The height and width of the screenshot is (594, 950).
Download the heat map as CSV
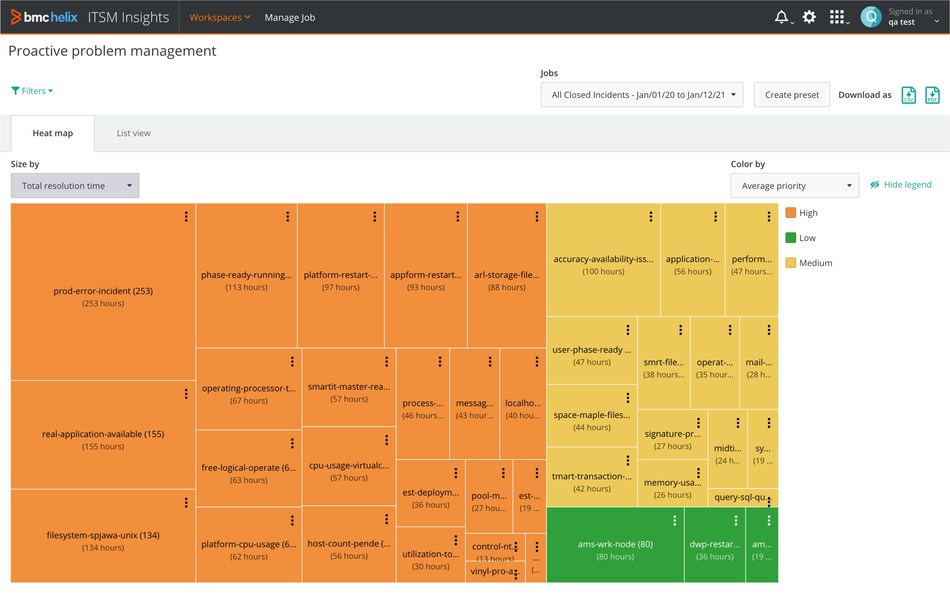tap(909, 94)
